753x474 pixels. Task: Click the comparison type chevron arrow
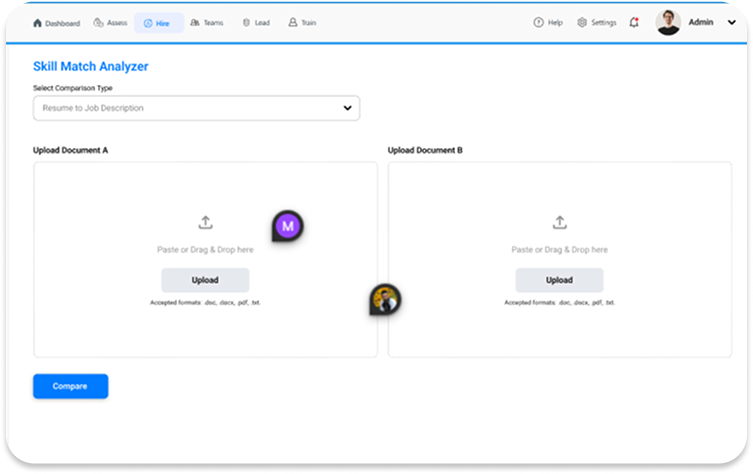coord(347,108)
